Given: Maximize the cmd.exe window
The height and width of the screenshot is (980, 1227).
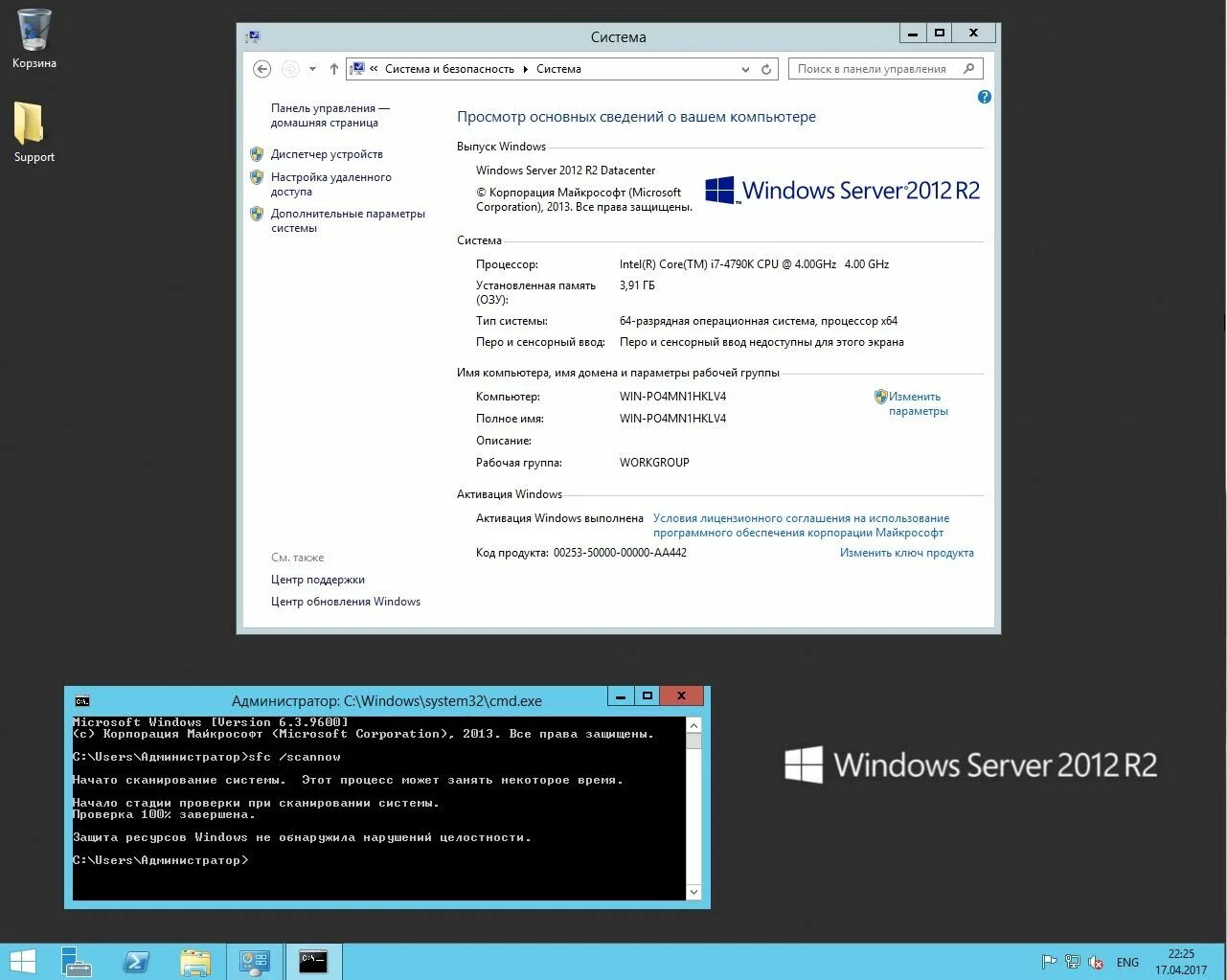Looking at the screenshot, I should 647,696.
